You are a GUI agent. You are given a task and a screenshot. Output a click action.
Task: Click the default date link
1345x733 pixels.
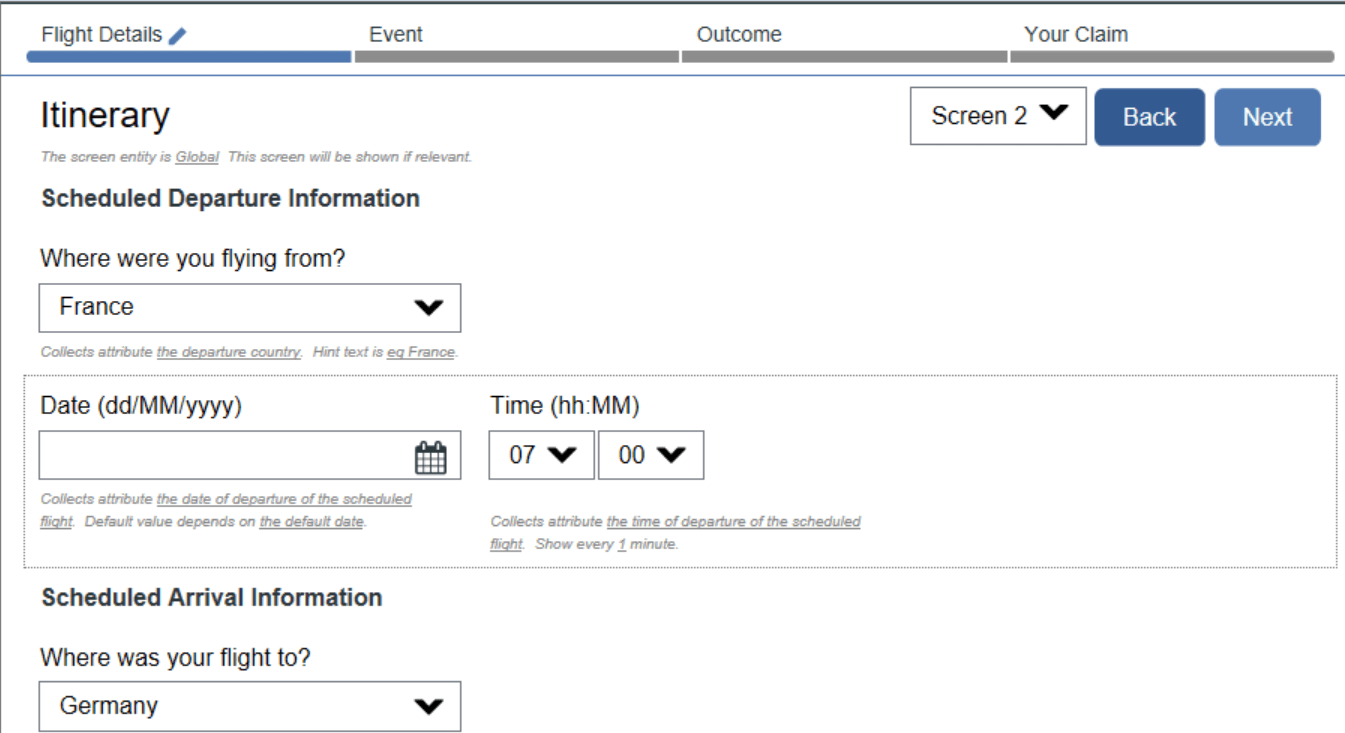click(312, 521)
